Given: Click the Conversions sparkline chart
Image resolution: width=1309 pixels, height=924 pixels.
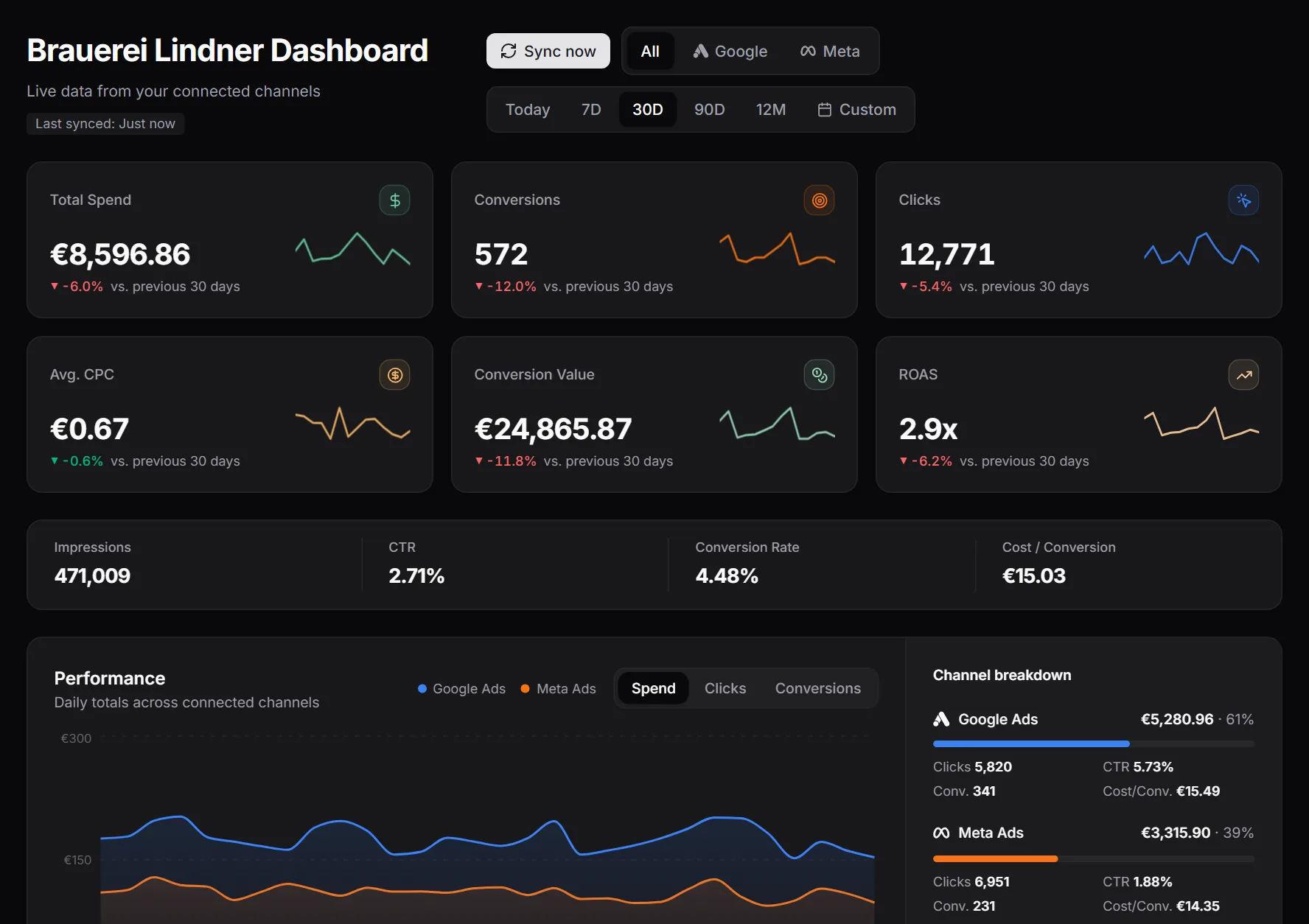Looking at the screenshot, I should point(778,249).
